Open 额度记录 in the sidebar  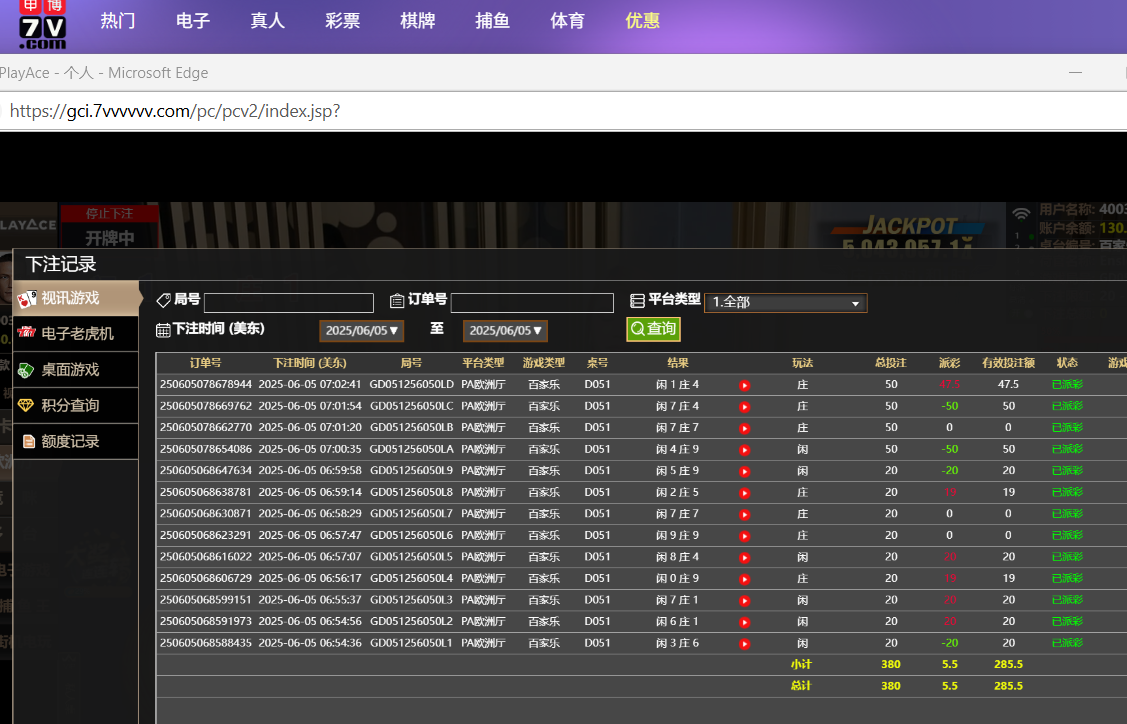pyautogui.click(x=70, y=441)
